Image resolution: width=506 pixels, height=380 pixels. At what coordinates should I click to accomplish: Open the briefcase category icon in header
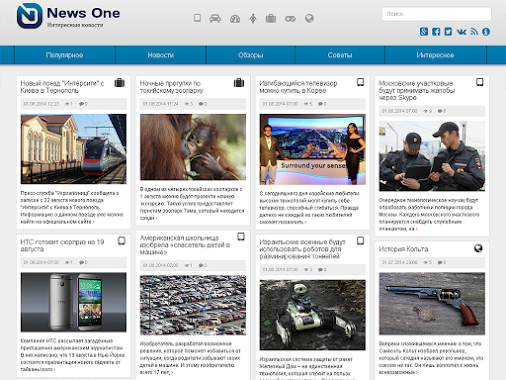[x=271, y=18]
